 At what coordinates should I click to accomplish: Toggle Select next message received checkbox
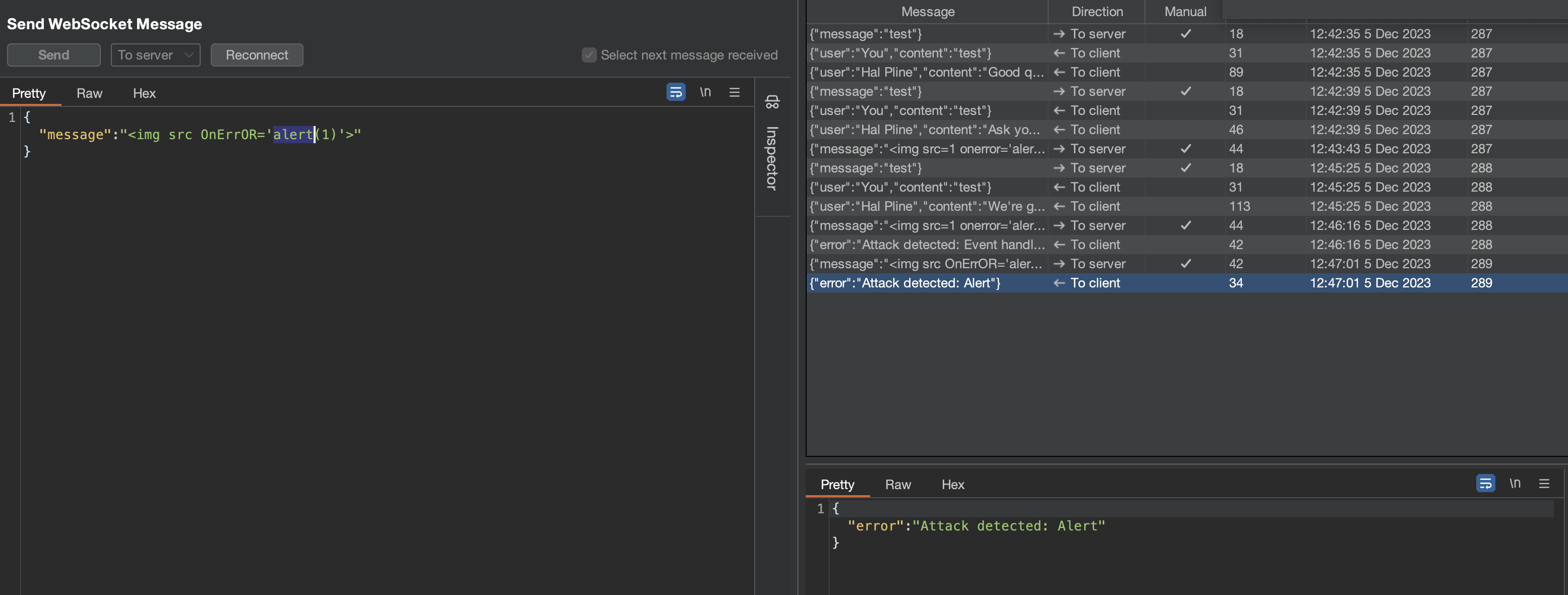click(588, 55)
